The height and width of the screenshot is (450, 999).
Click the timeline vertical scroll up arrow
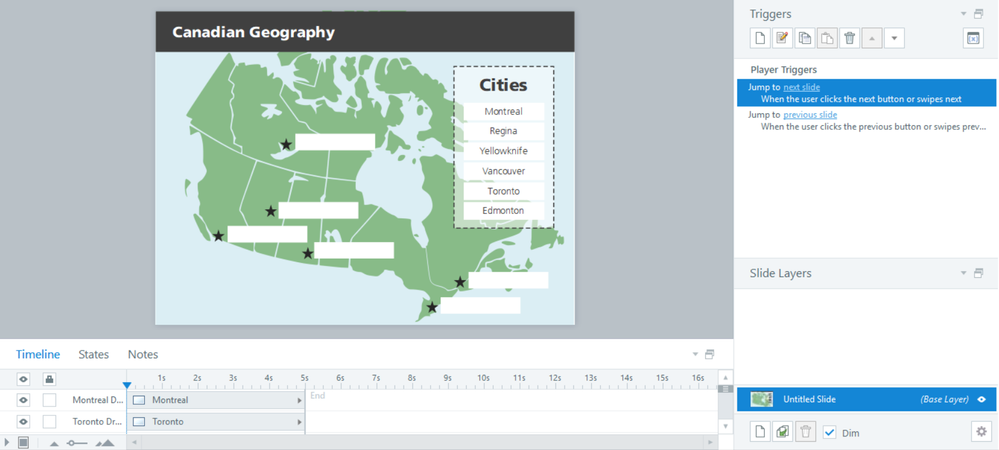coord(724,378)
